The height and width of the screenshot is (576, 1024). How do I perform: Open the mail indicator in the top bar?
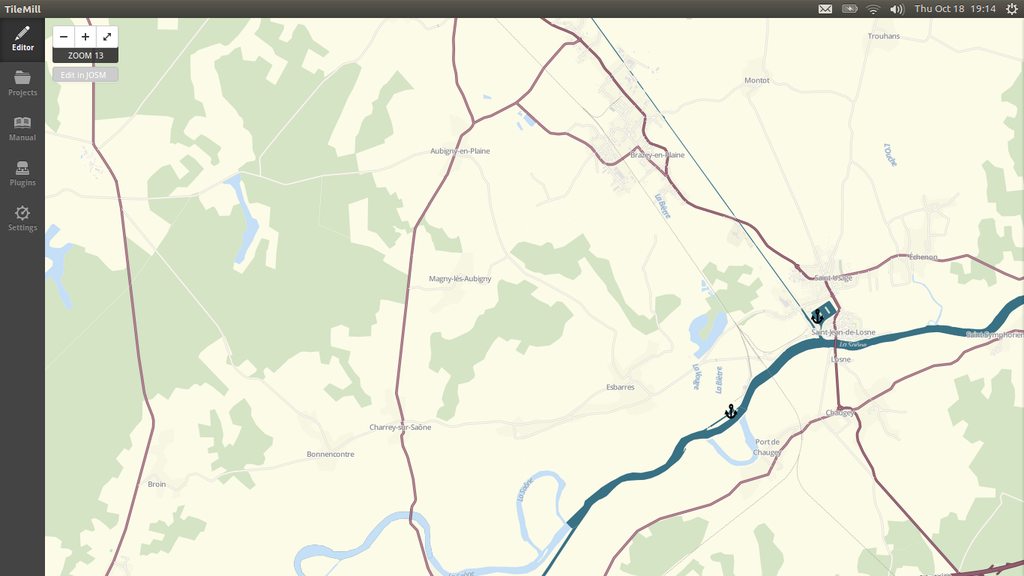[825, 9]
